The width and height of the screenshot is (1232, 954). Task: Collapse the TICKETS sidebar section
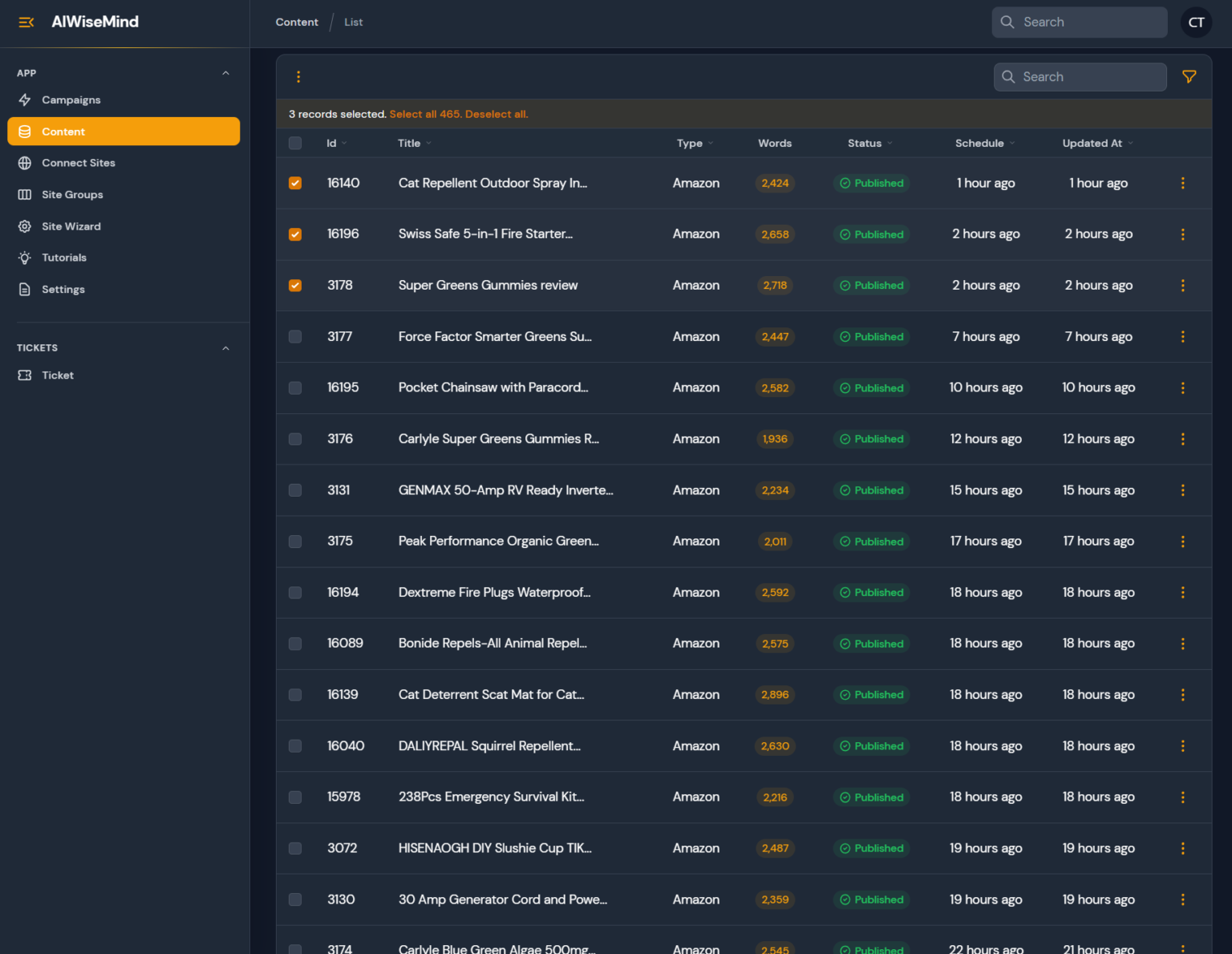(x=225, y=347)
